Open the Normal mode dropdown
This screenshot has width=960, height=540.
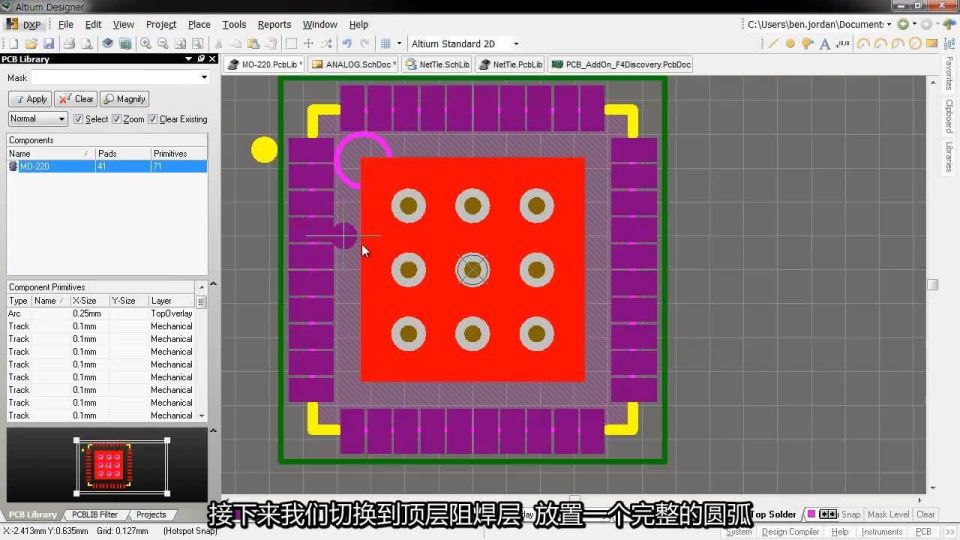[37, 119]
